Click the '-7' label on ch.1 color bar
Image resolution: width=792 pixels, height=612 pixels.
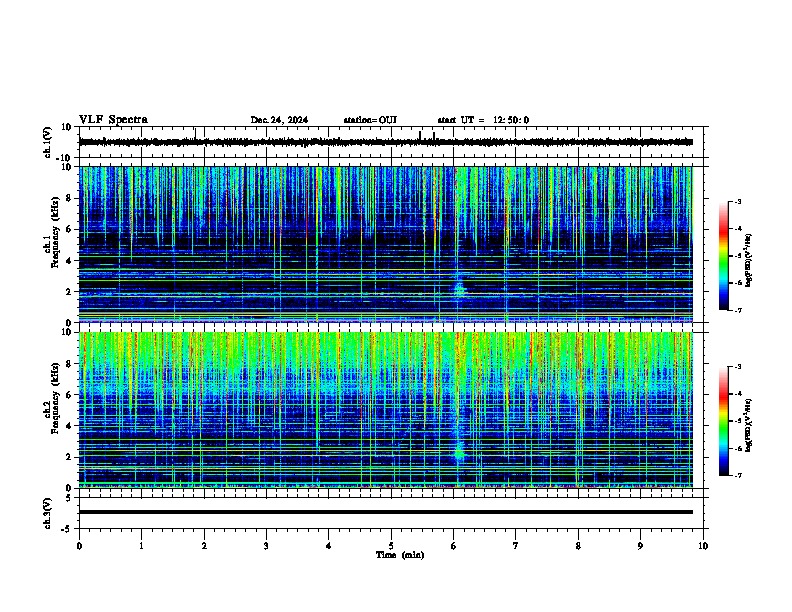[x=738, y=310]
